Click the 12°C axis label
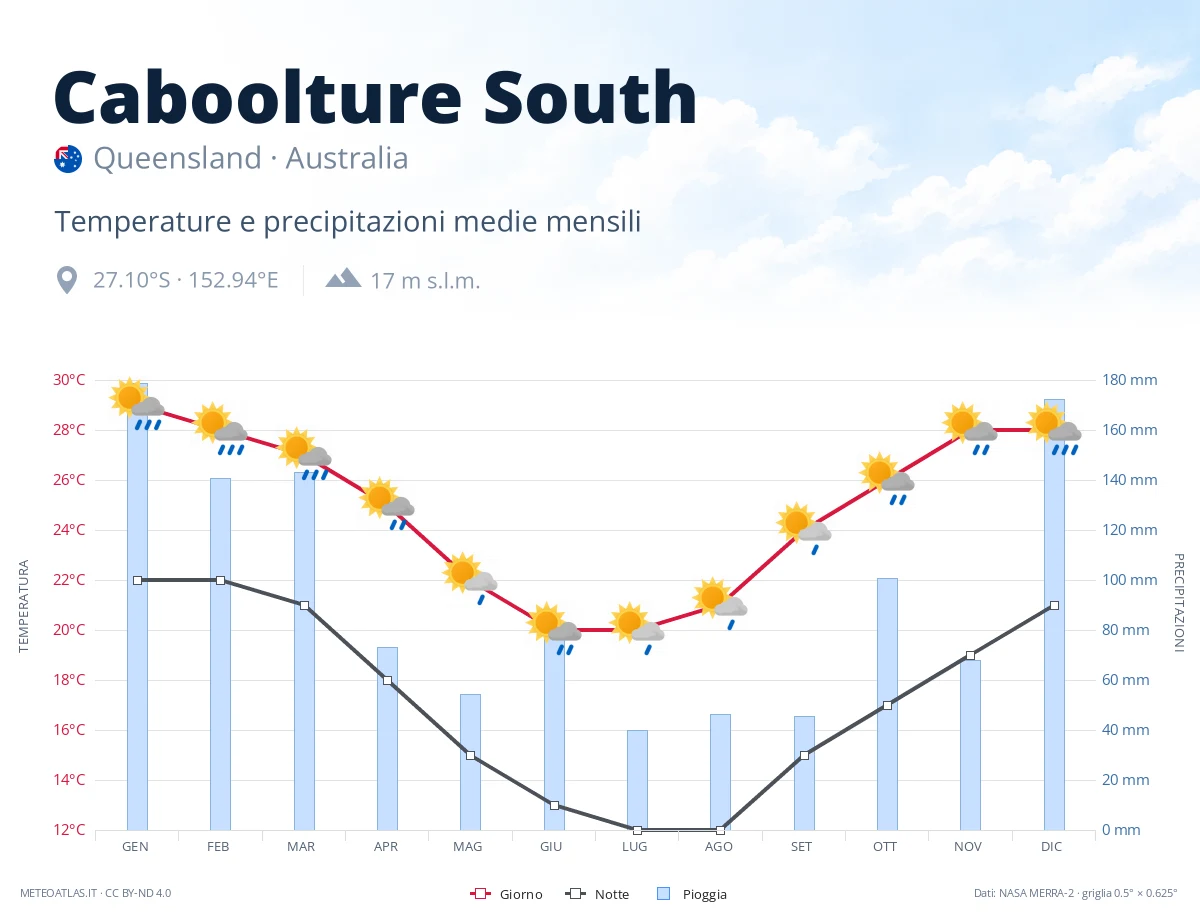1200x920 pixels. [69, 830]
